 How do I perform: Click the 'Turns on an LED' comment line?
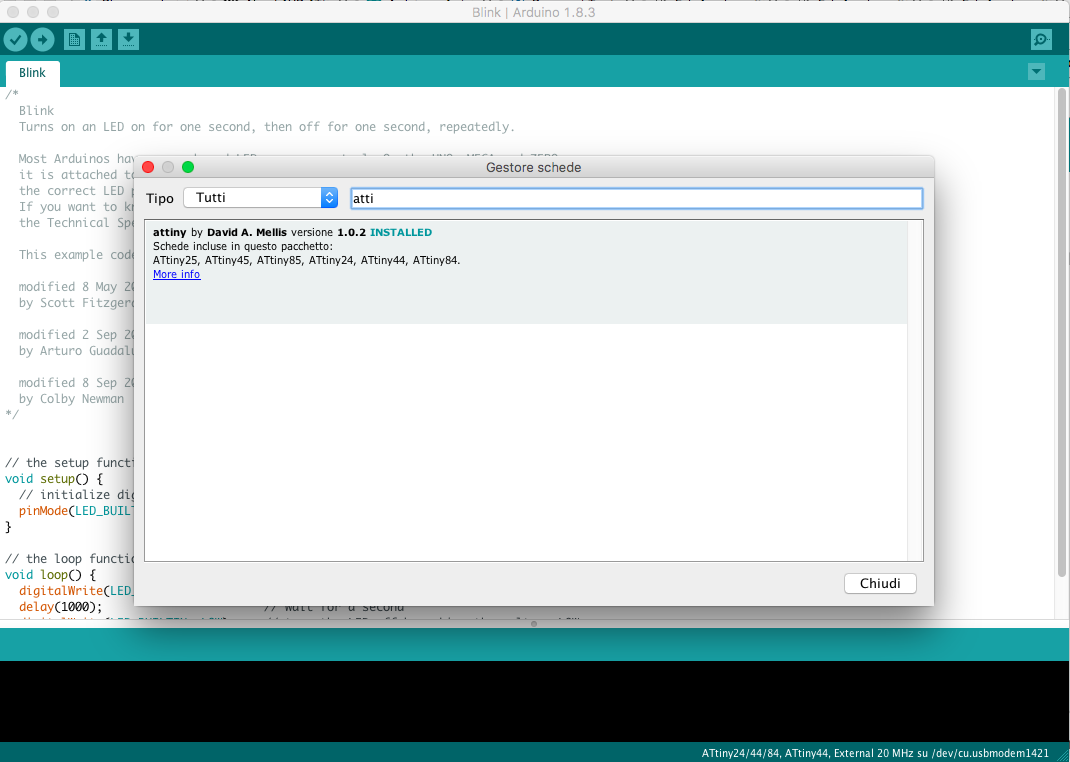(x=267, y=127)
